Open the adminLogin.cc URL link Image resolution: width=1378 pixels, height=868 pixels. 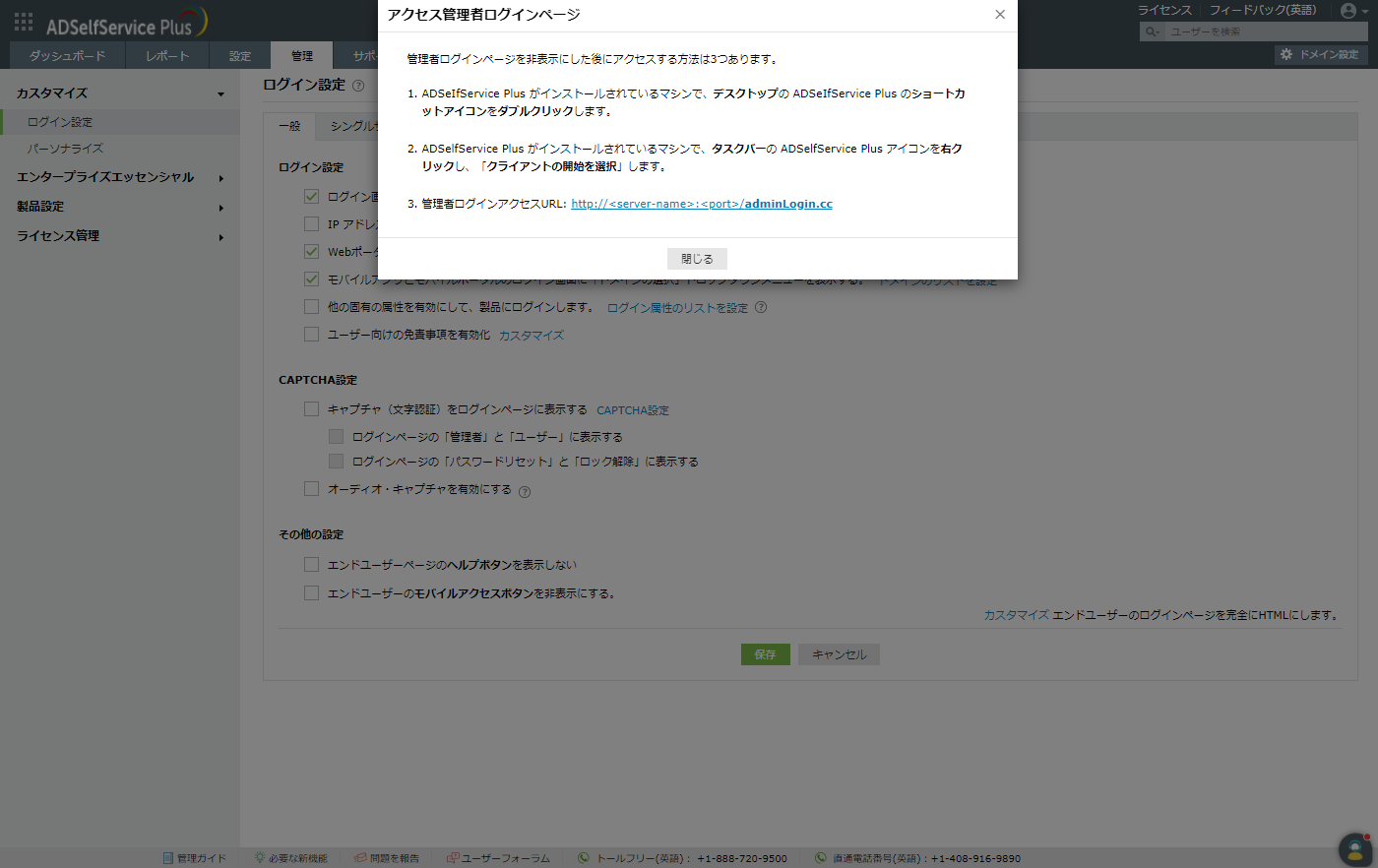(x=702, y=205)
